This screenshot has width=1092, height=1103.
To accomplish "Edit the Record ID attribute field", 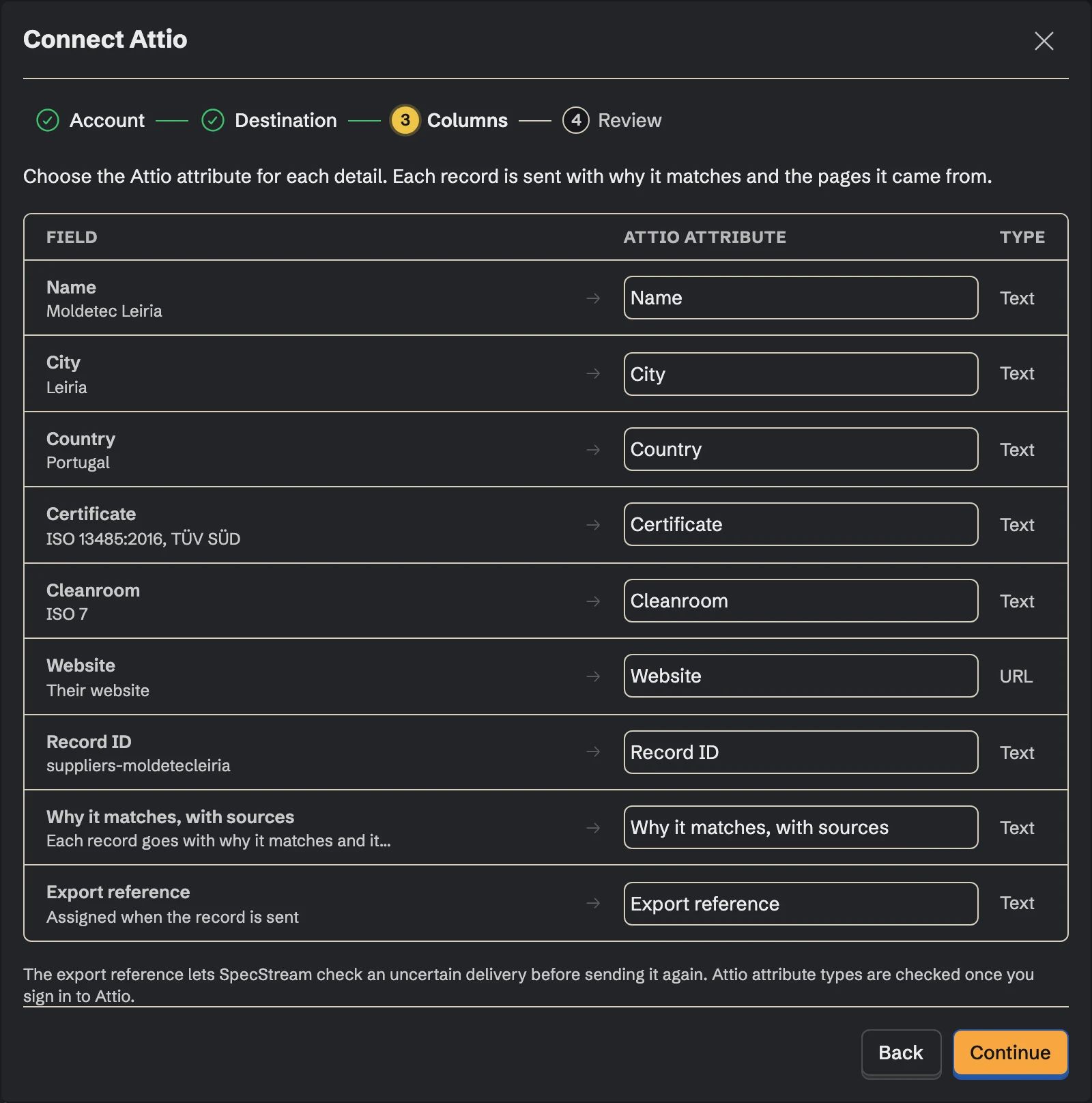I will point(801,752).
